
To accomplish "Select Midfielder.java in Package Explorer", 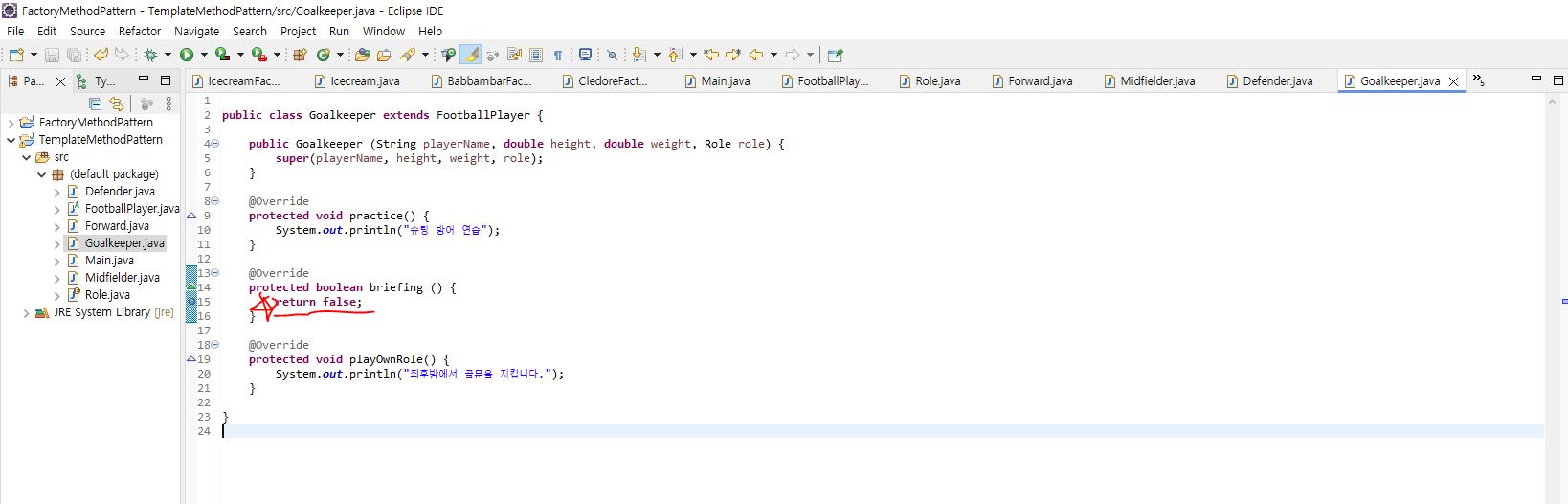I will click(x=123, y=278).
